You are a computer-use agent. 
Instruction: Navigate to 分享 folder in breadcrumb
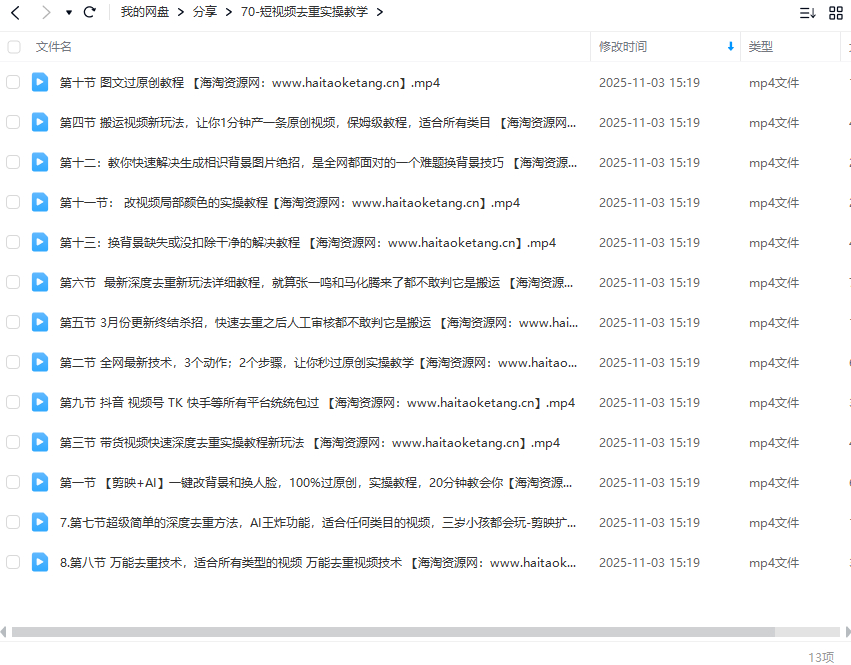pos(204,12)
